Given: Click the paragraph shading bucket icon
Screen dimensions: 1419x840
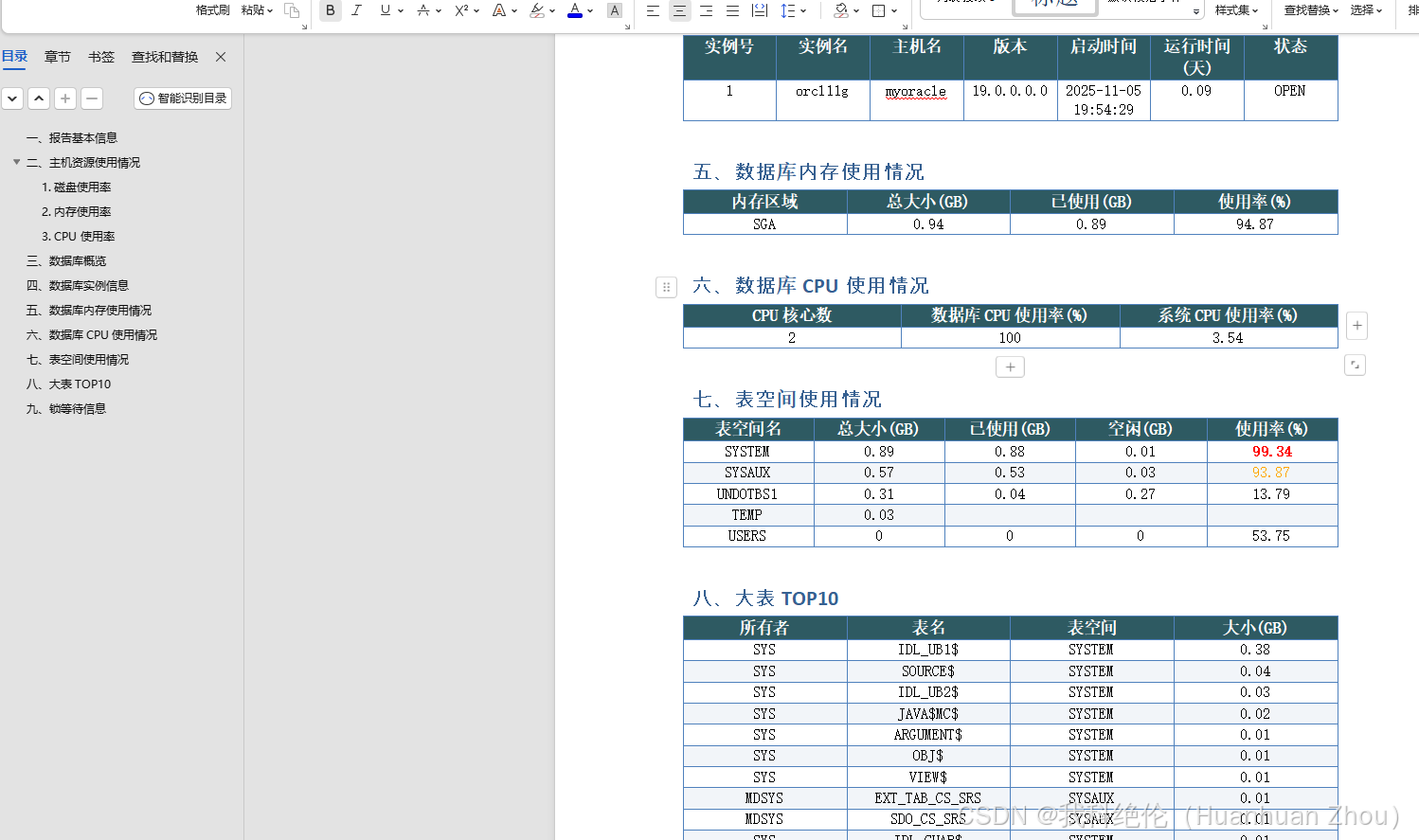Looking at the screenshot, I should point(840,10).
